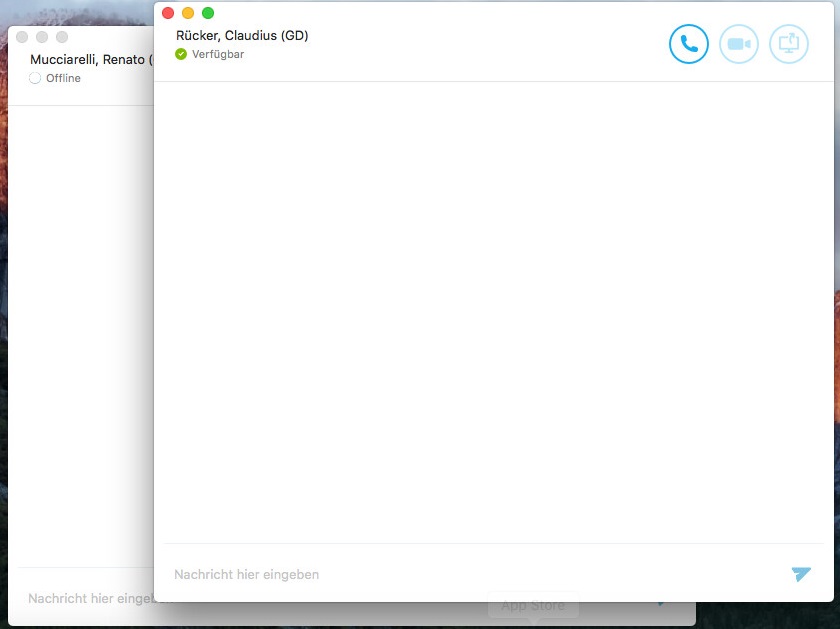Maximize the Mucciarelli, Renato chat window
This screenshot has height=629, width=840.
[62, 37]
